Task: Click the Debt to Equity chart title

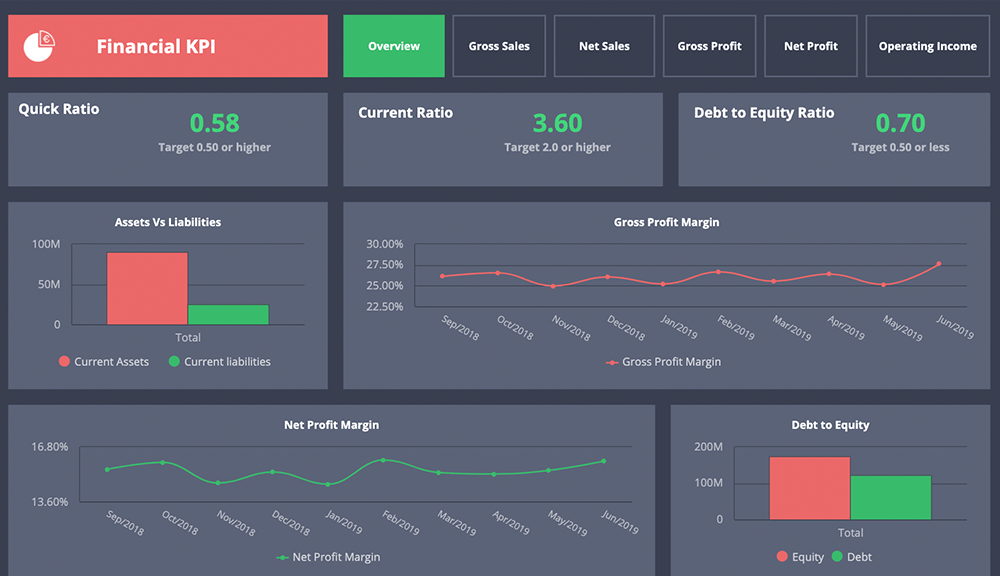Action: click(x=830, y=425)
